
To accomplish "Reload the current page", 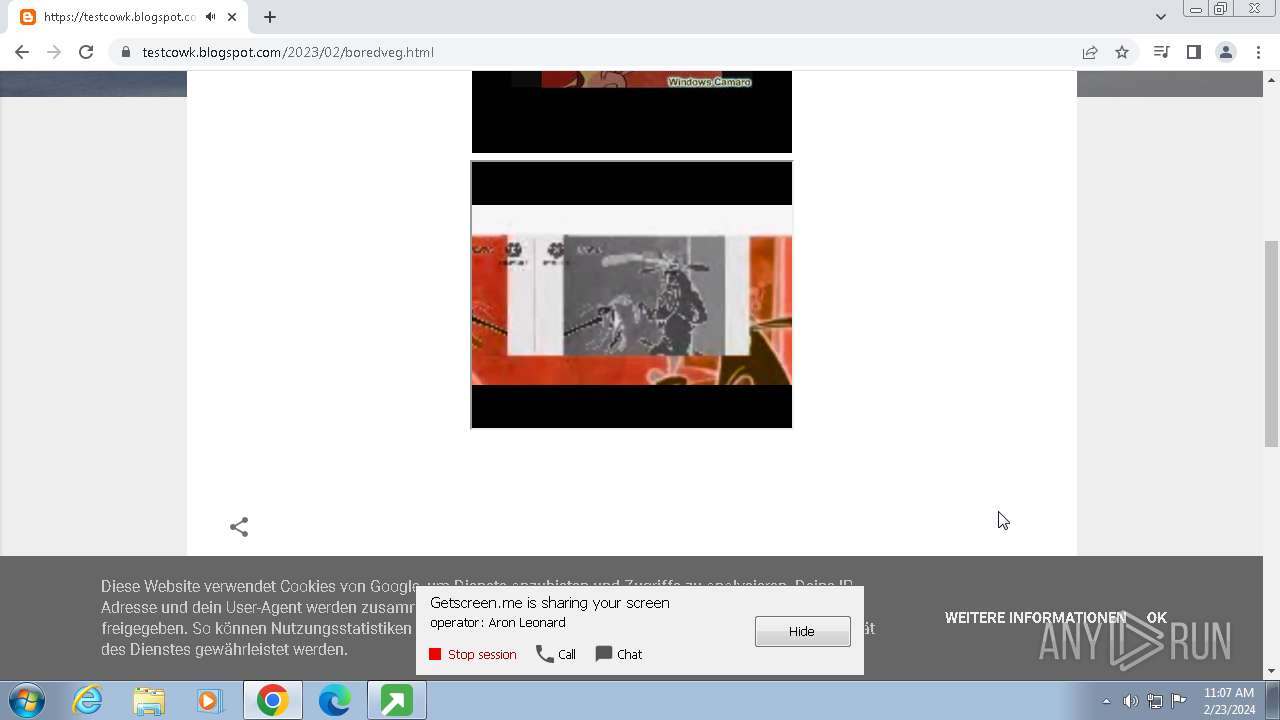I will pyautogui.click(x=86, y=52).
